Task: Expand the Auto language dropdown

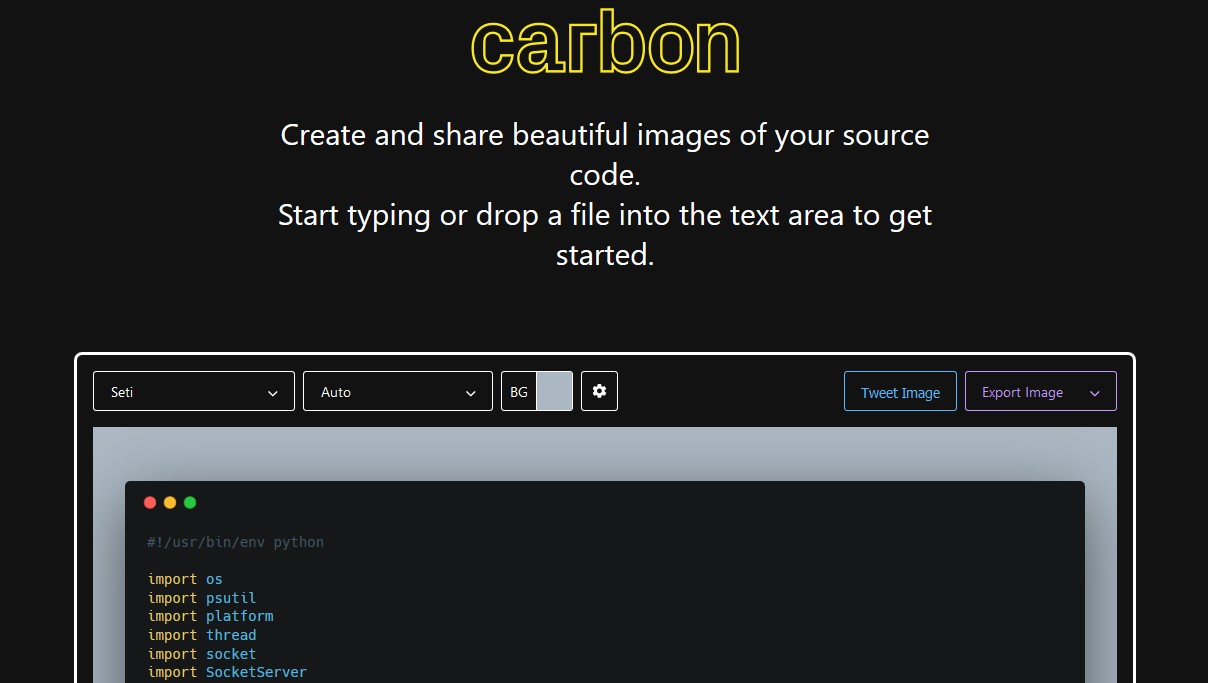Action: 398,391
